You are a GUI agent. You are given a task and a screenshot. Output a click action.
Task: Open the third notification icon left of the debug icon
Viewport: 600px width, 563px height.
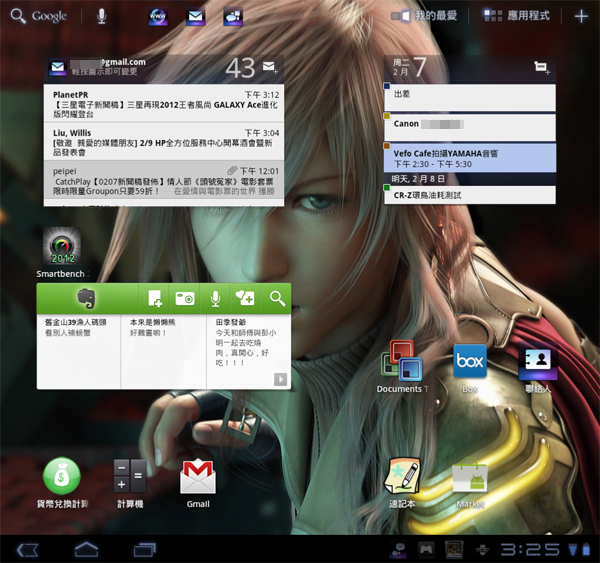[454, 550]
